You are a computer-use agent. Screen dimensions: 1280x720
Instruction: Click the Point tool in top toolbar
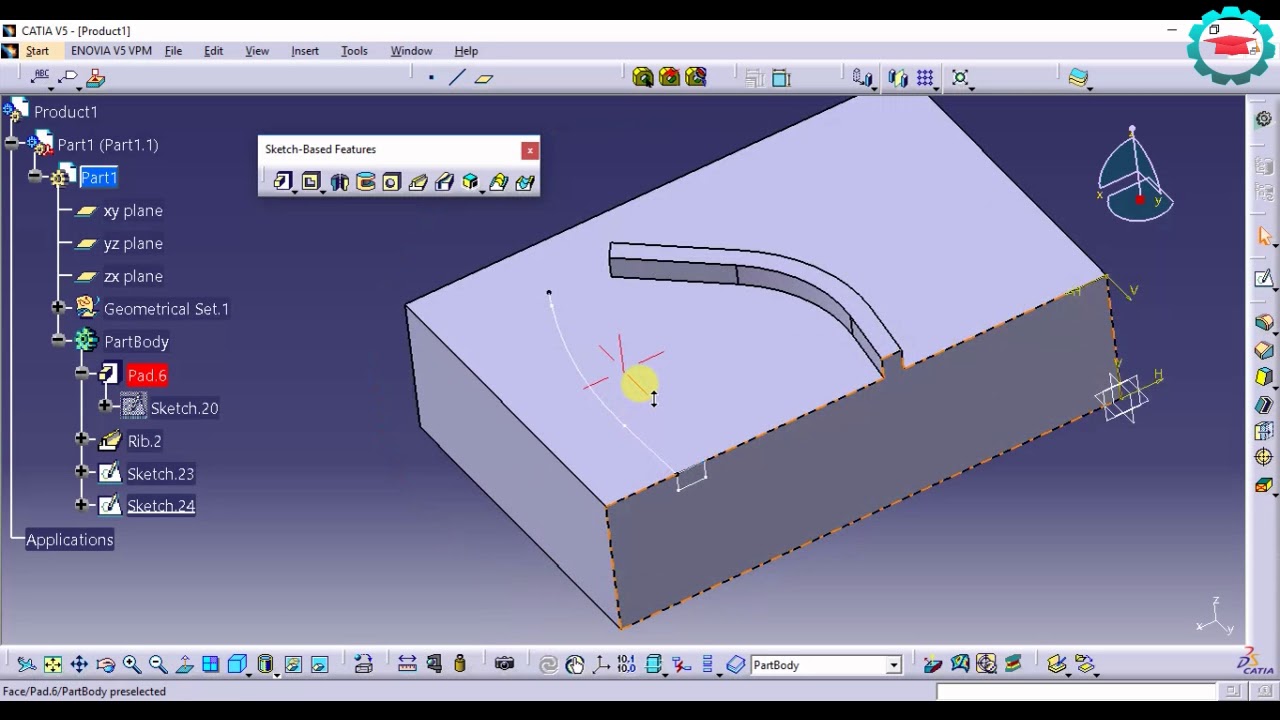431,77
